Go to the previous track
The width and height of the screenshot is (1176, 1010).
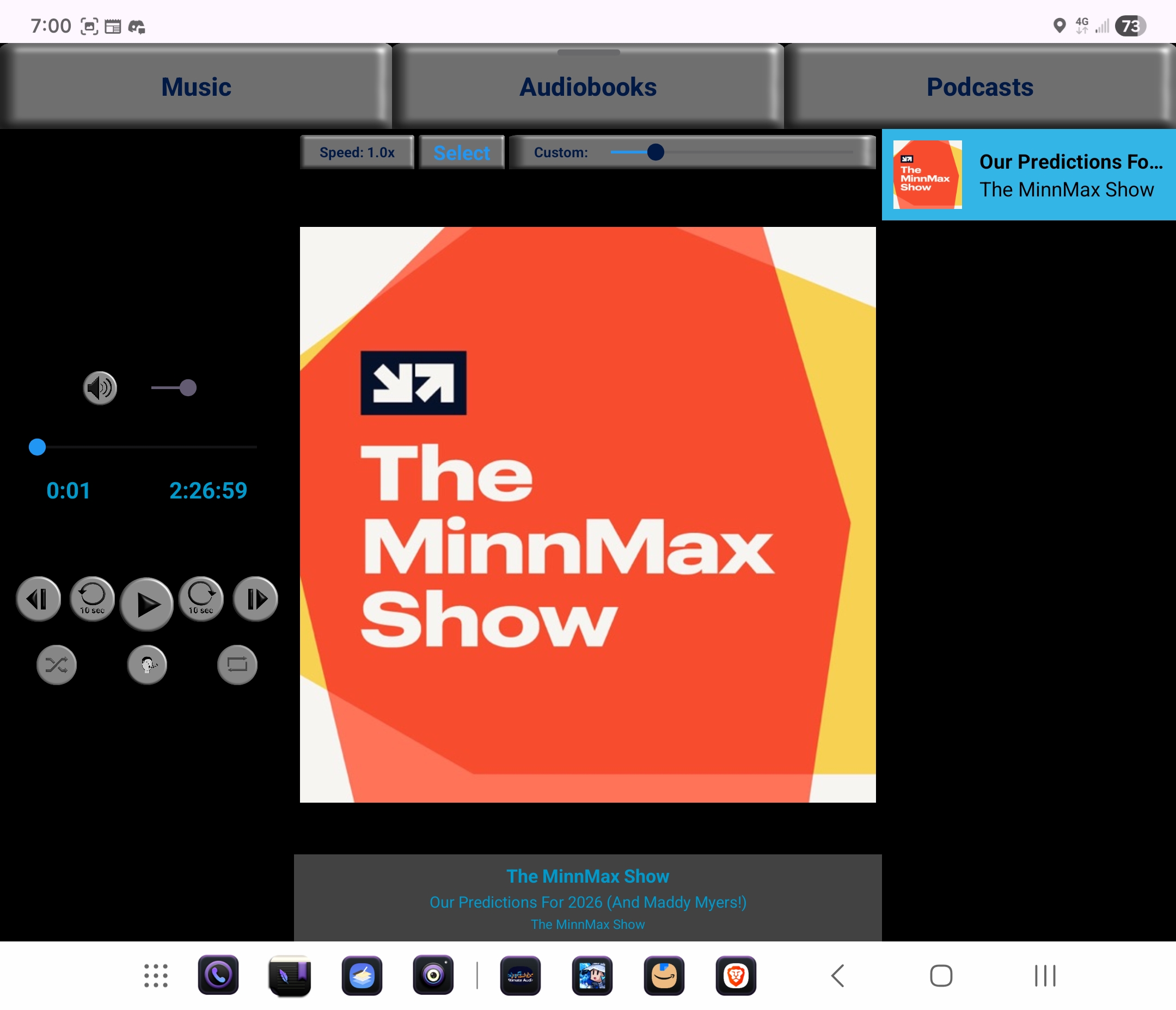coord(39,599)
